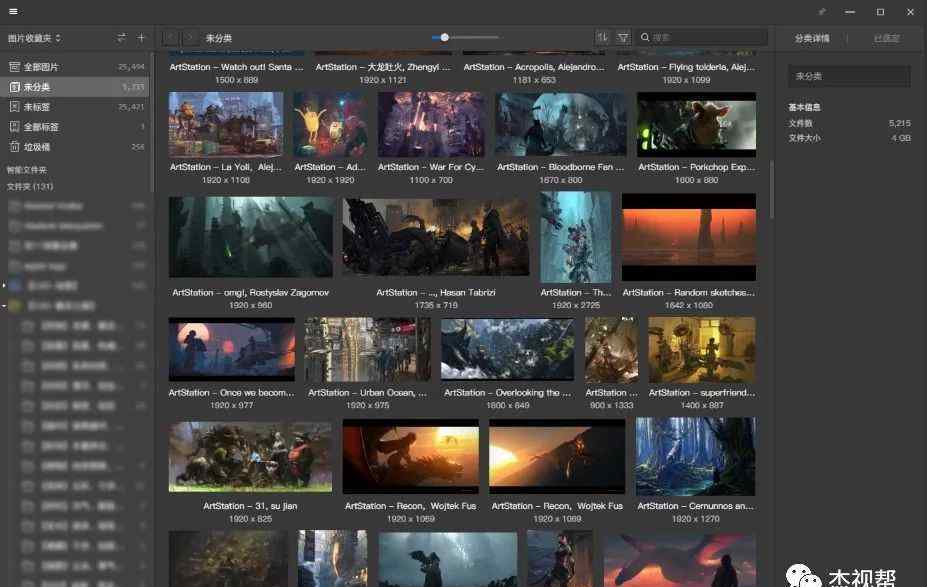This screenshot has height=587, width=927.
Task: Click the search input field
Action: click(x=702, y=37)
